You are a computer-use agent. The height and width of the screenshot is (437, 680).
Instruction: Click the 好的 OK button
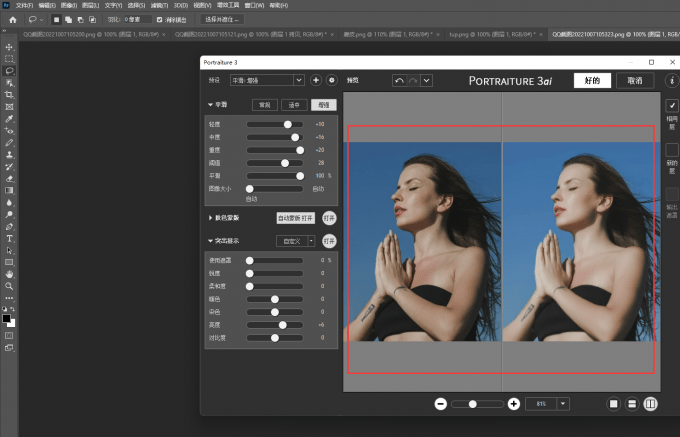591,80
